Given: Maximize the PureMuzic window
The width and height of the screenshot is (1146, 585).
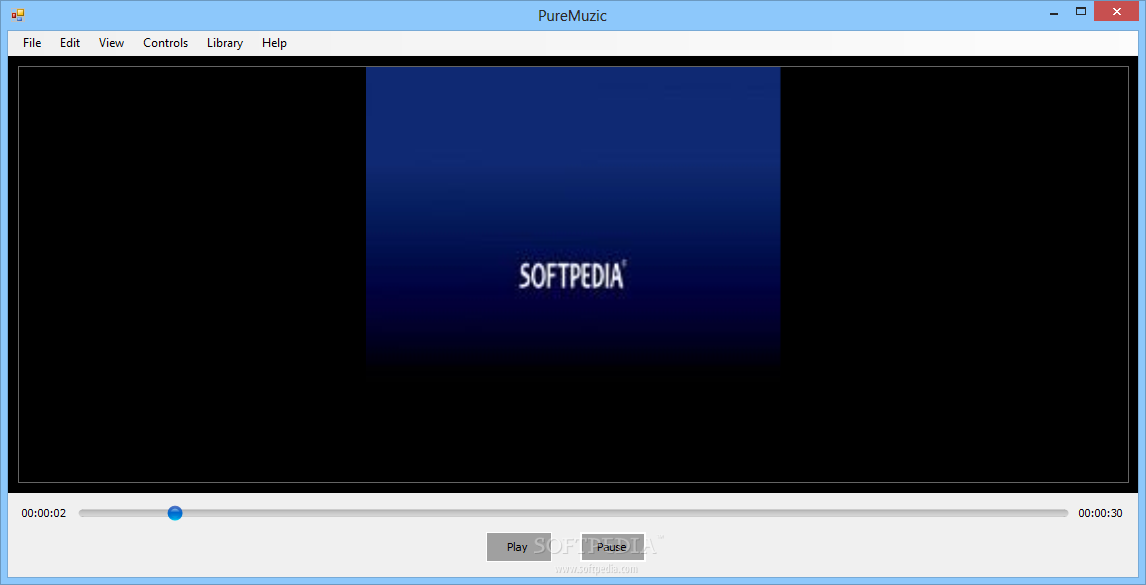Looking at the screenshot, I should 1080,12.
